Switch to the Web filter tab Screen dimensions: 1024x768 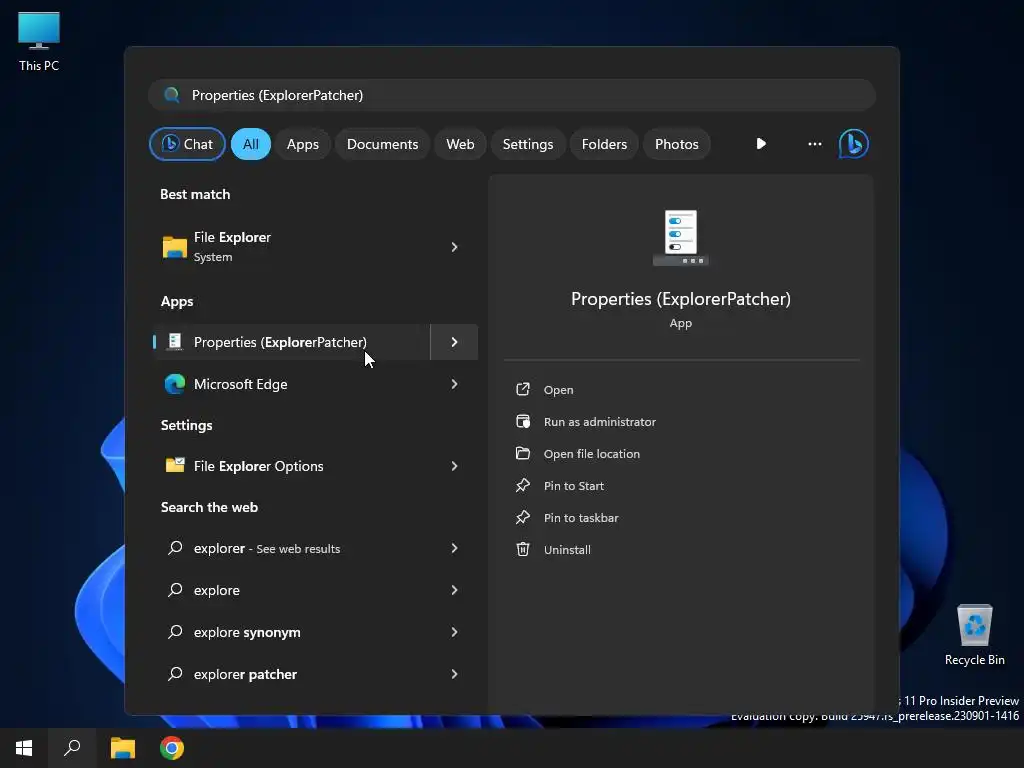tap(460, 144)
